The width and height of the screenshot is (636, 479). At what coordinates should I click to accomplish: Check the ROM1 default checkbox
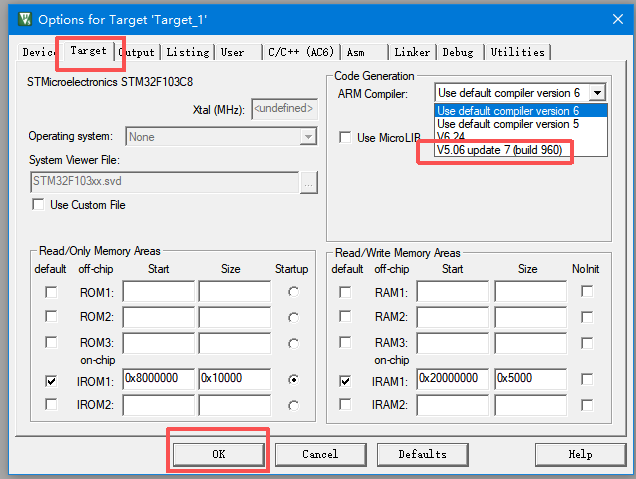tap(51, 292)
